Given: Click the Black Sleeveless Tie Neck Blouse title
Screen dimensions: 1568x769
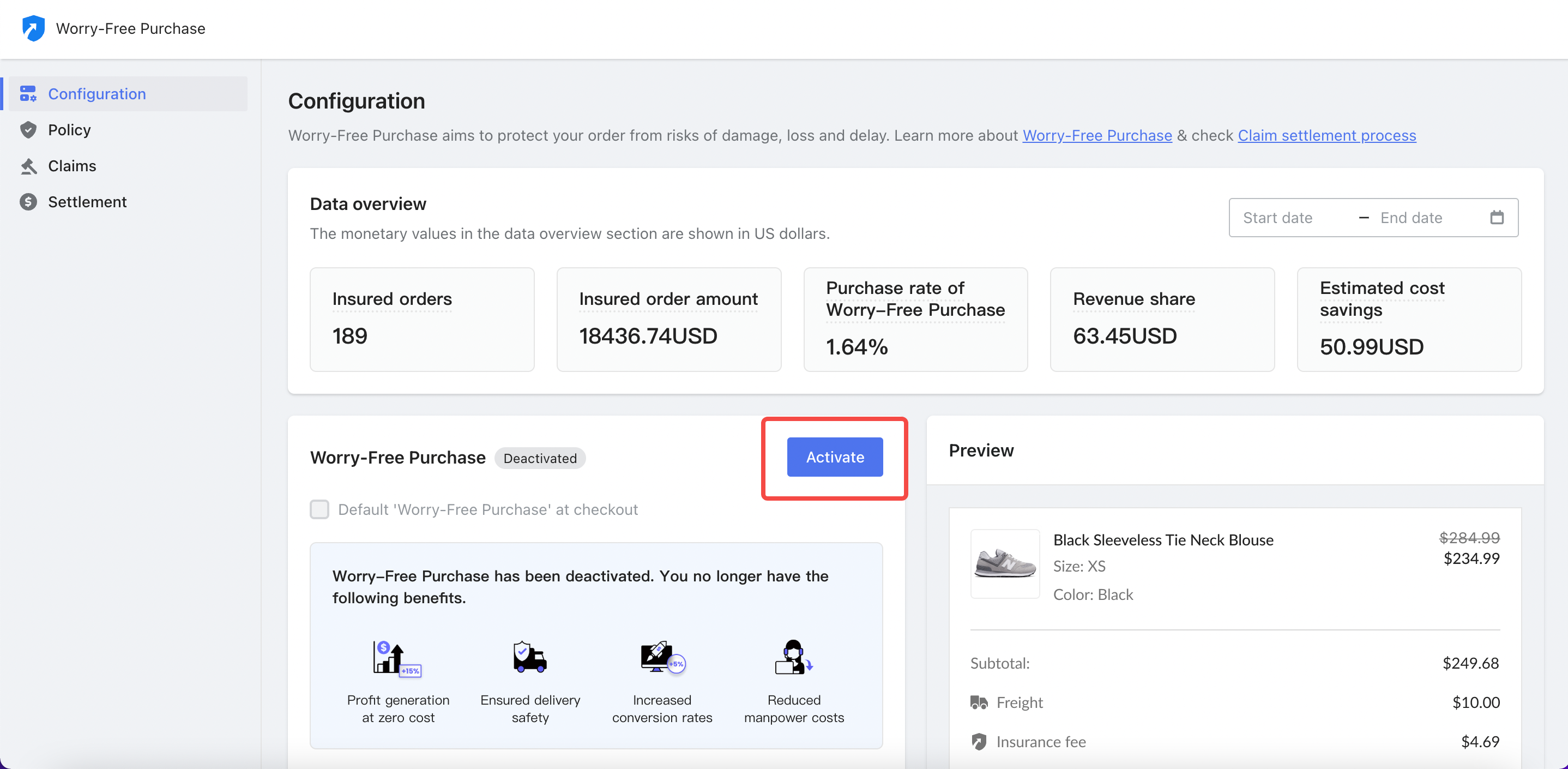Looking at the screenshot, I should pyautogui.click(x=1163, y=540).
